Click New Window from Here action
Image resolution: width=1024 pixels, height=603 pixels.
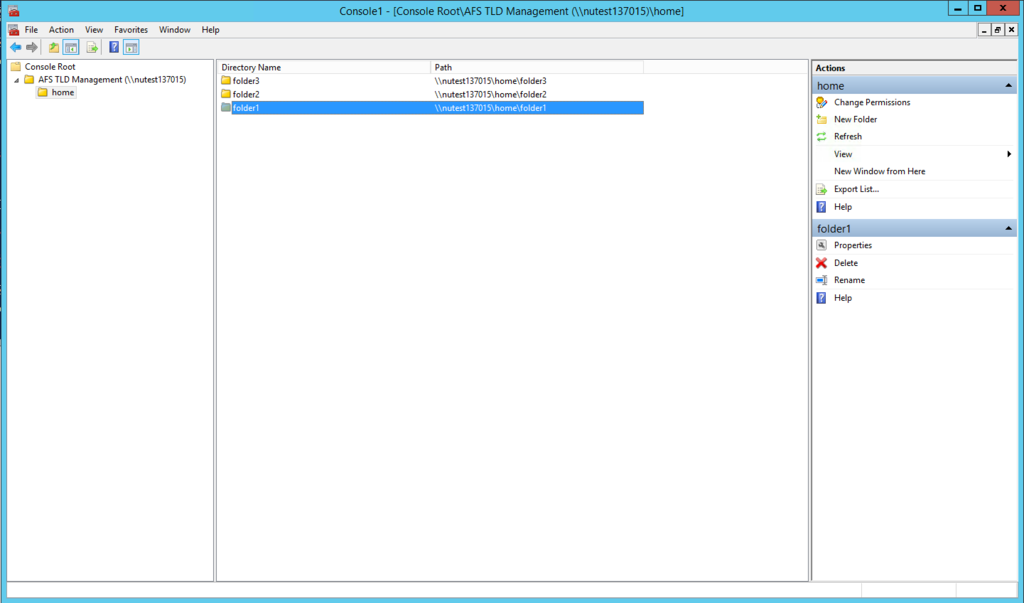880,171
